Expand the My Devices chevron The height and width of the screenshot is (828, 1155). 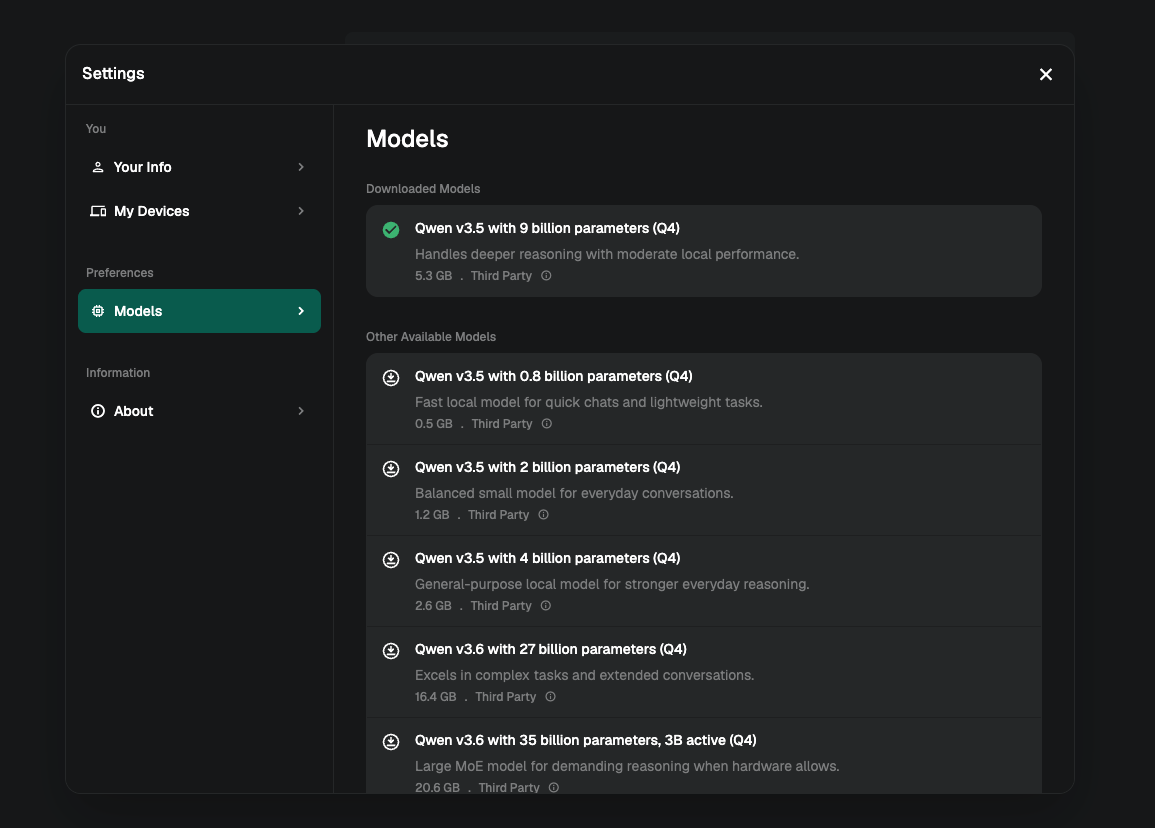tap(301, 211)
